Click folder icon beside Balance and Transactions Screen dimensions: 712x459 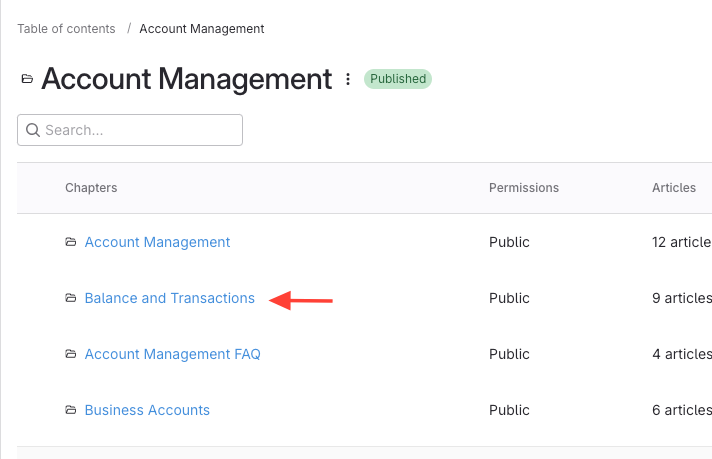pyautogui.click(x=71, y=298)
